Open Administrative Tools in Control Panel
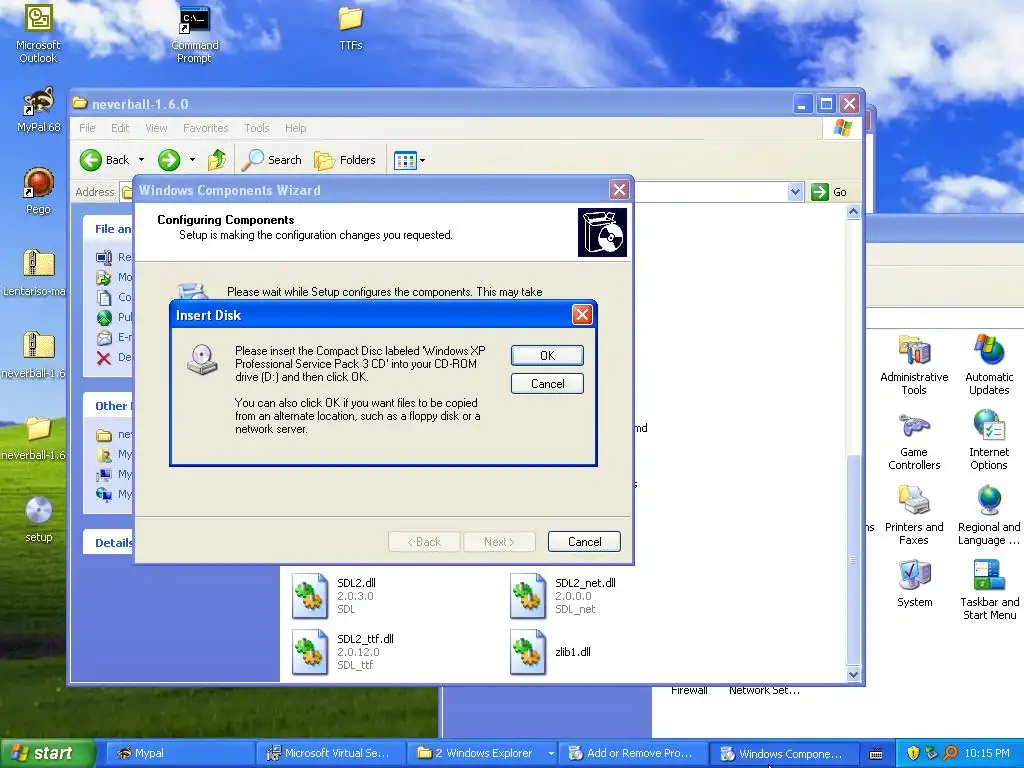Screen dimensions: 1024x768 click(x=914, y=366)
